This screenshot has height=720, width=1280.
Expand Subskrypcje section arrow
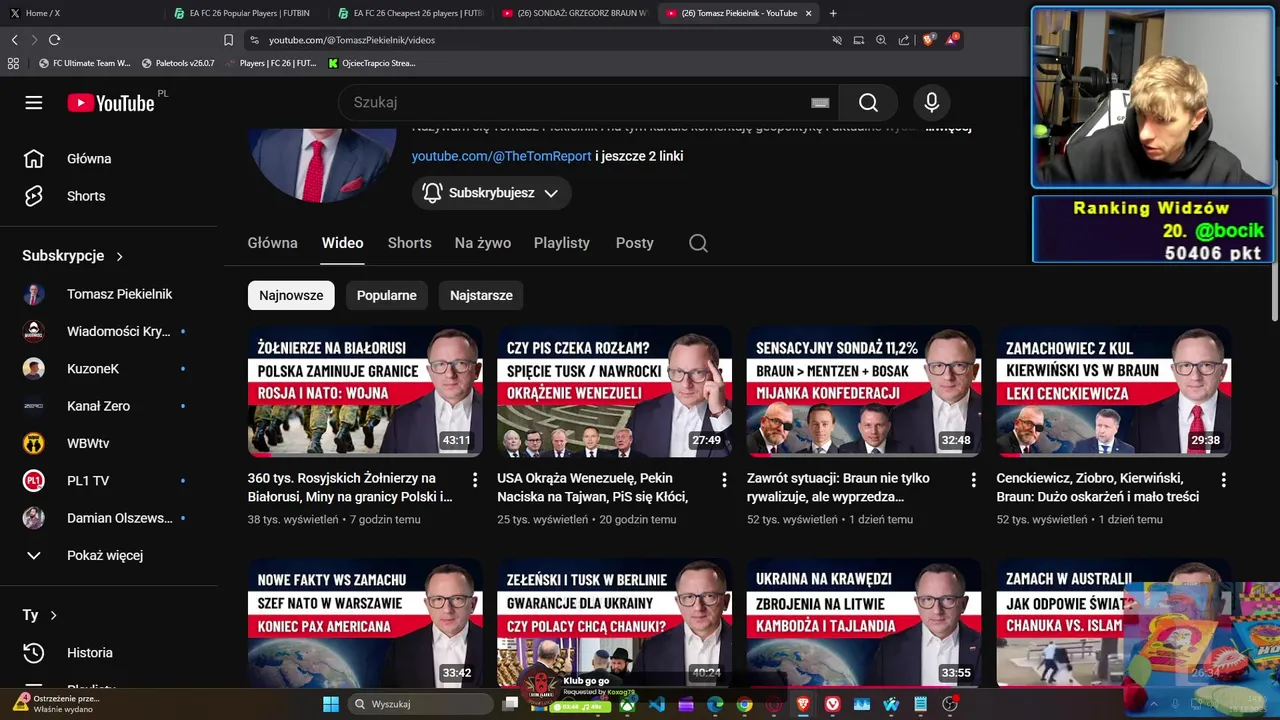(119, 256)
